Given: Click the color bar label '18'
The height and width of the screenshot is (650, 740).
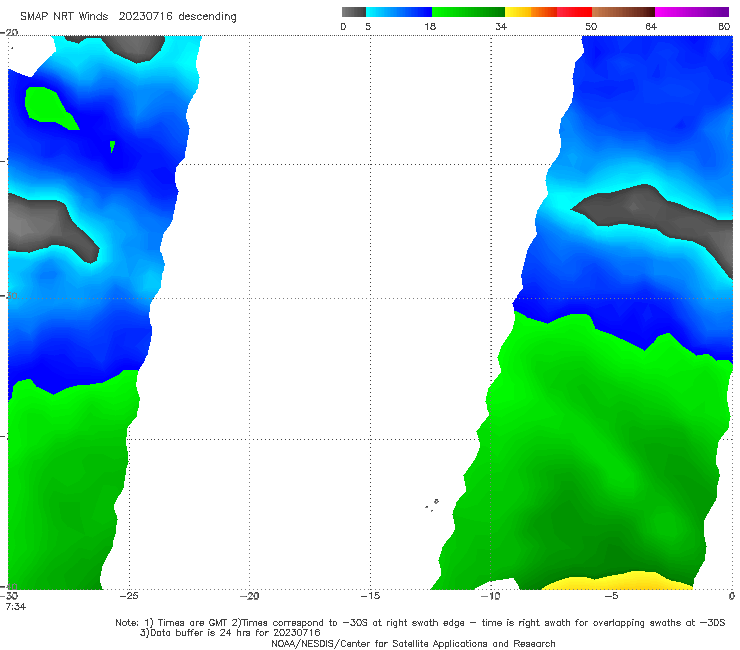Looking at the screenshot, I should 430,26.
